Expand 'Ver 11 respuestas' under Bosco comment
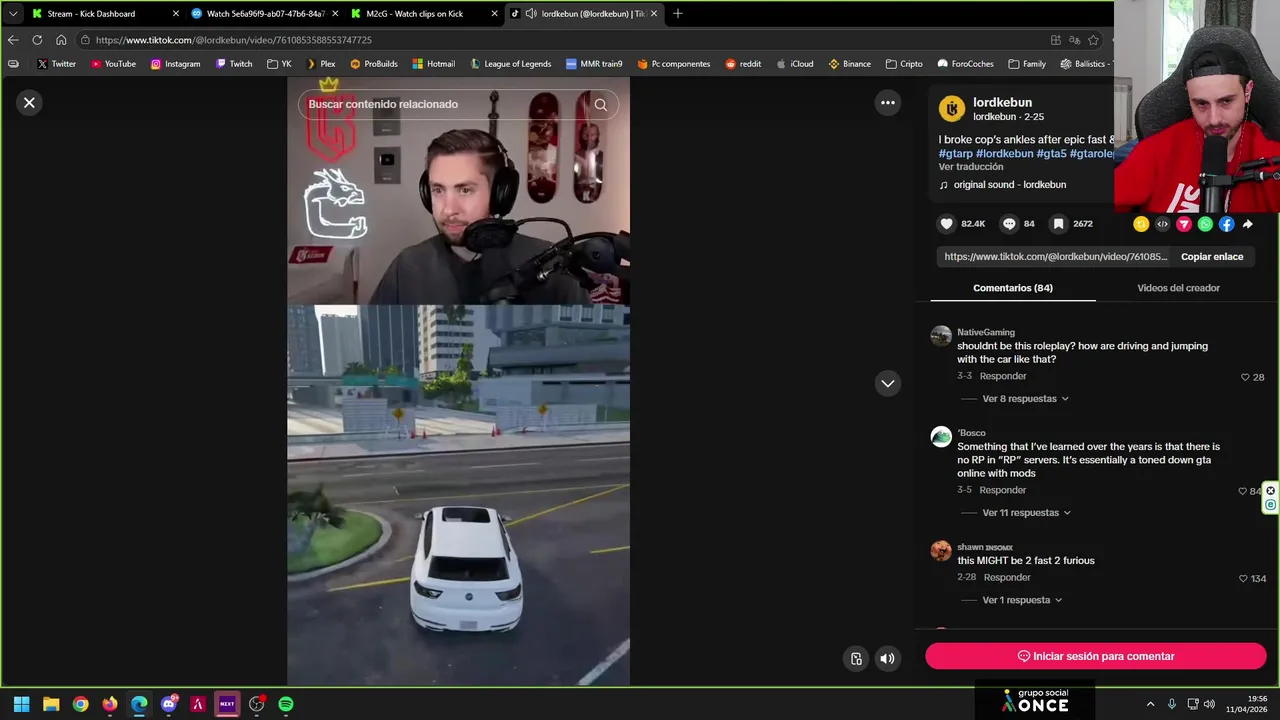 pos(1026,513)
